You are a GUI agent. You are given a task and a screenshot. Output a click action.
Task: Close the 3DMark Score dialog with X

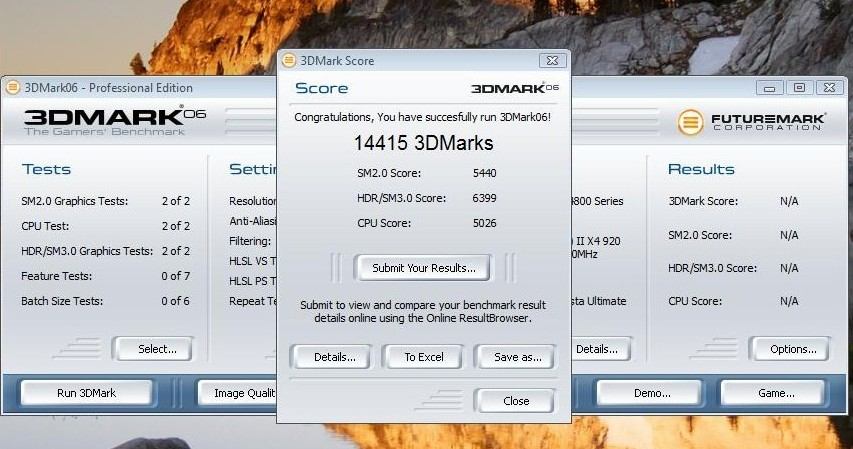click(552, 60)
